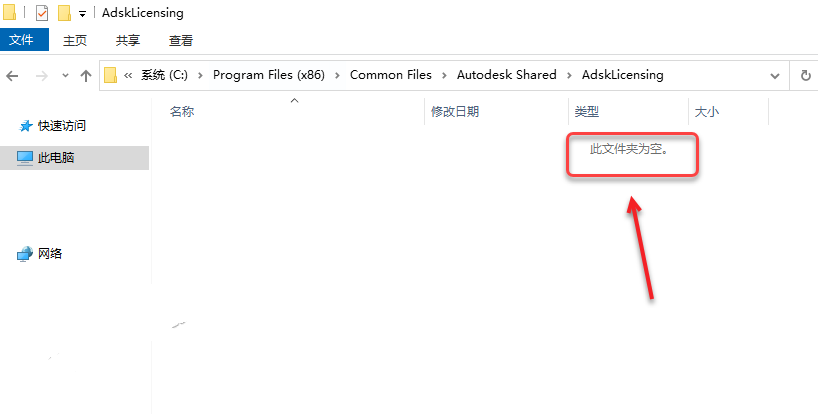Switch to the 共享 ribbon tab
This screenshot has width=818, height=414.
[x=128, y=40]
